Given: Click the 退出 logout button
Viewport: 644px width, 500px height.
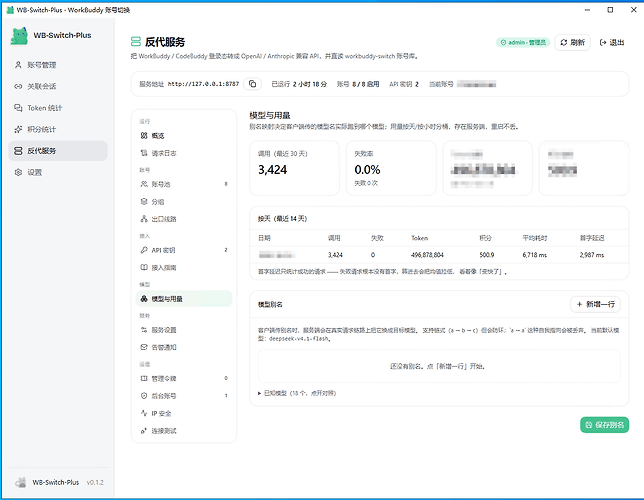Looking at the screenshot, I should tap(612, 42).
